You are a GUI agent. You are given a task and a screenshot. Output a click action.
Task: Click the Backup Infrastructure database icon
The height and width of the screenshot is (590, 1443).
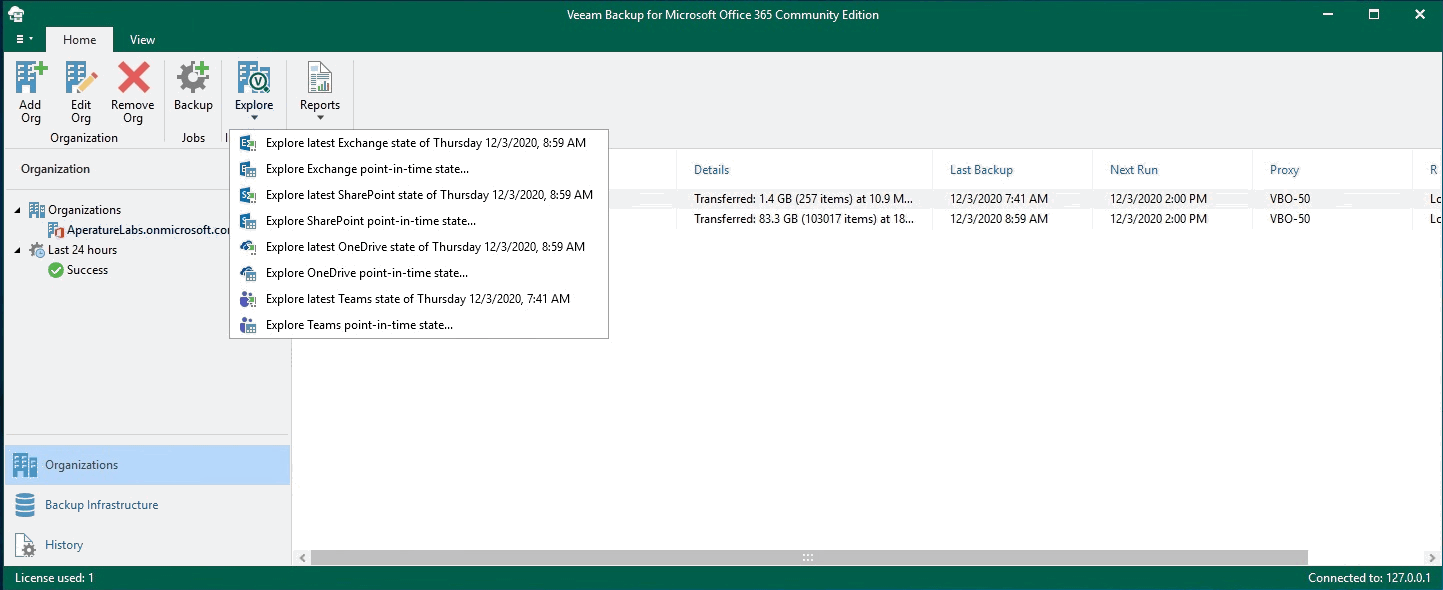[25, 505]
